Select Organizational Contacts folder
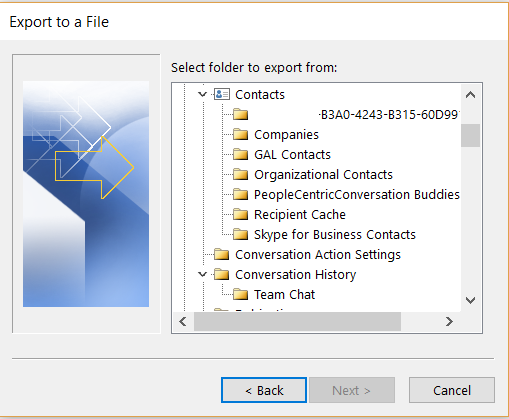 tap(323, 174)
